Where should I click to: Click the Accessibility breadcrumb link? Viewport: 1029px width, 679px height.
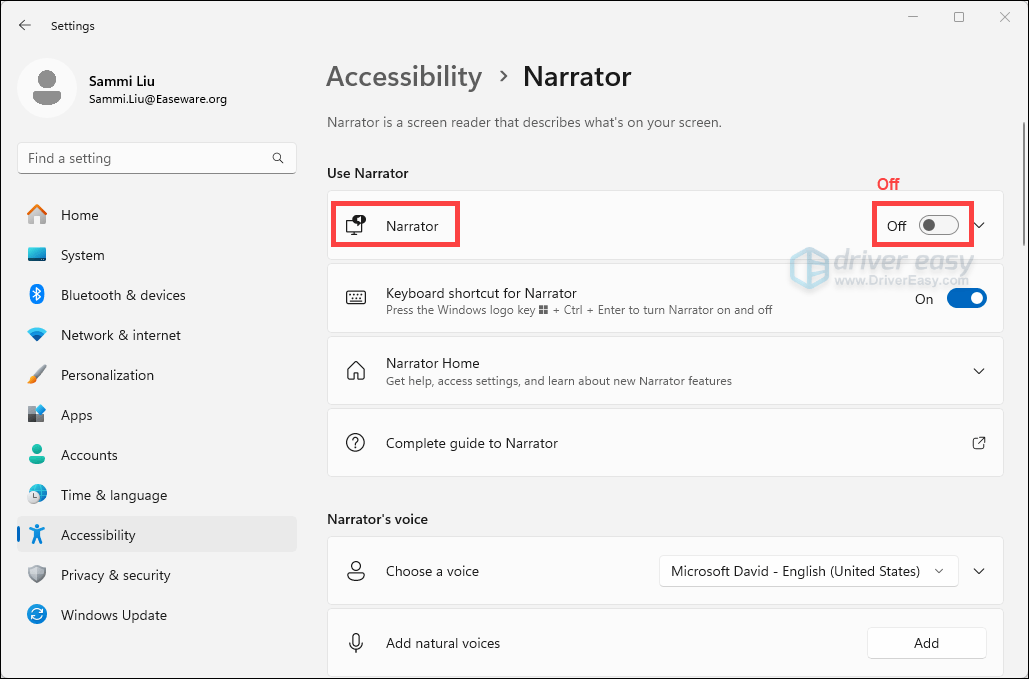(404, 76)
